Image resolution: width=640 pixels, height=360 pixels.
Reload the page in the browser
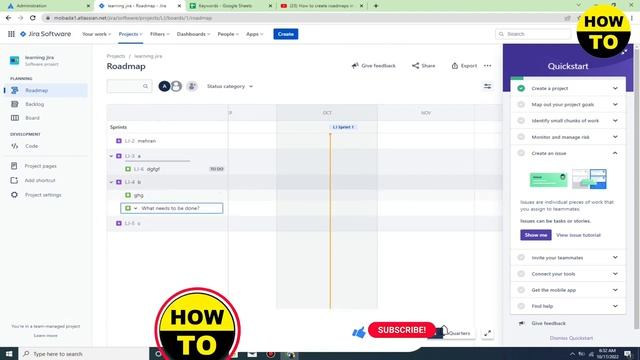click(x=33, y=18)
